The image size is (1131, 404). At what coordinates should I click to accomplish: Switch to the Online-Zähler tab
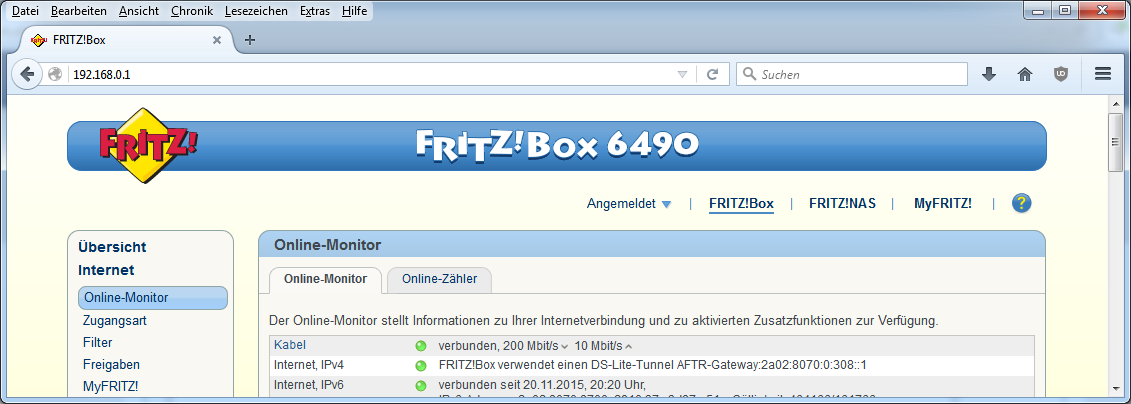click(x=439, y=279)
